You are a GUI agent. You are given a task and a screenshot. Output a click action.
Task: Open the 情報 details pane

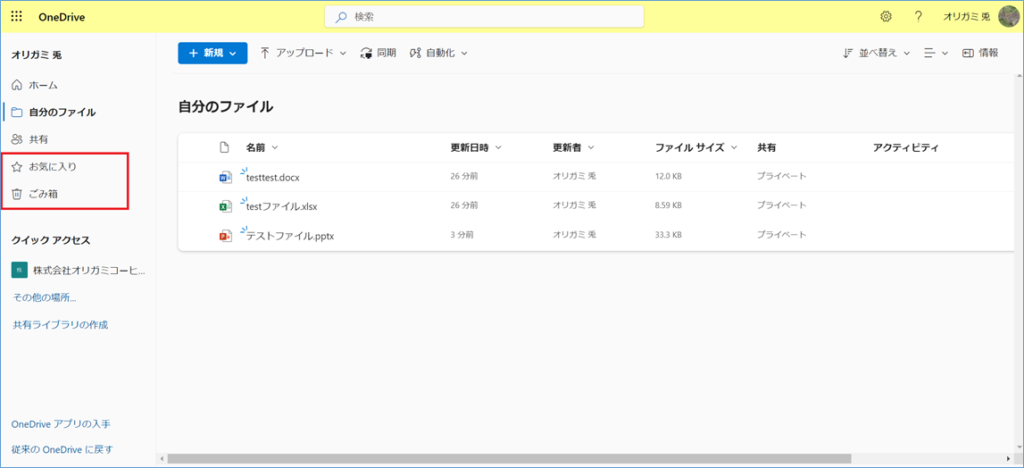pos(979,53)
